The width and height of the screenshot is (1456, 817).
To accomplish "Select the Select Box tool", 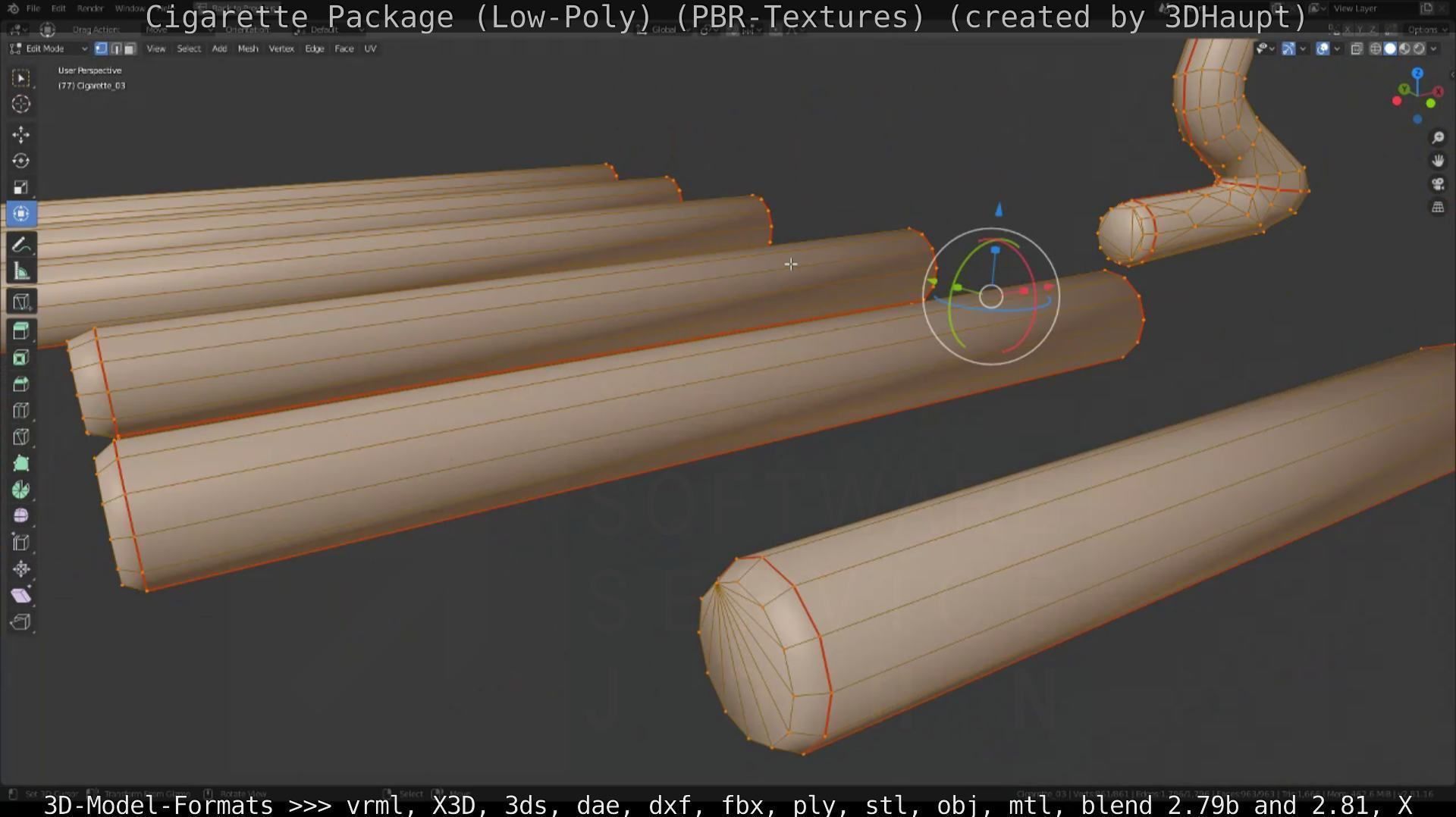I will coord(21,78).
